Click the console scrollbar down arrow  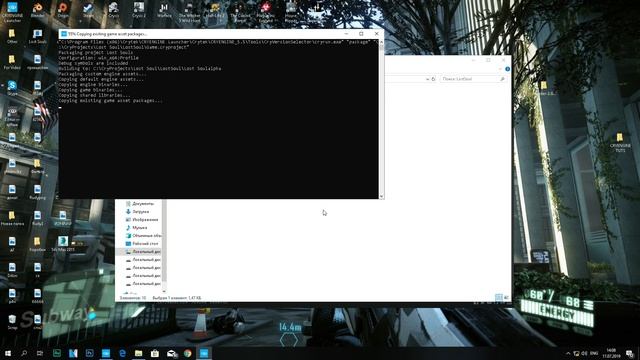pos(381,196)
